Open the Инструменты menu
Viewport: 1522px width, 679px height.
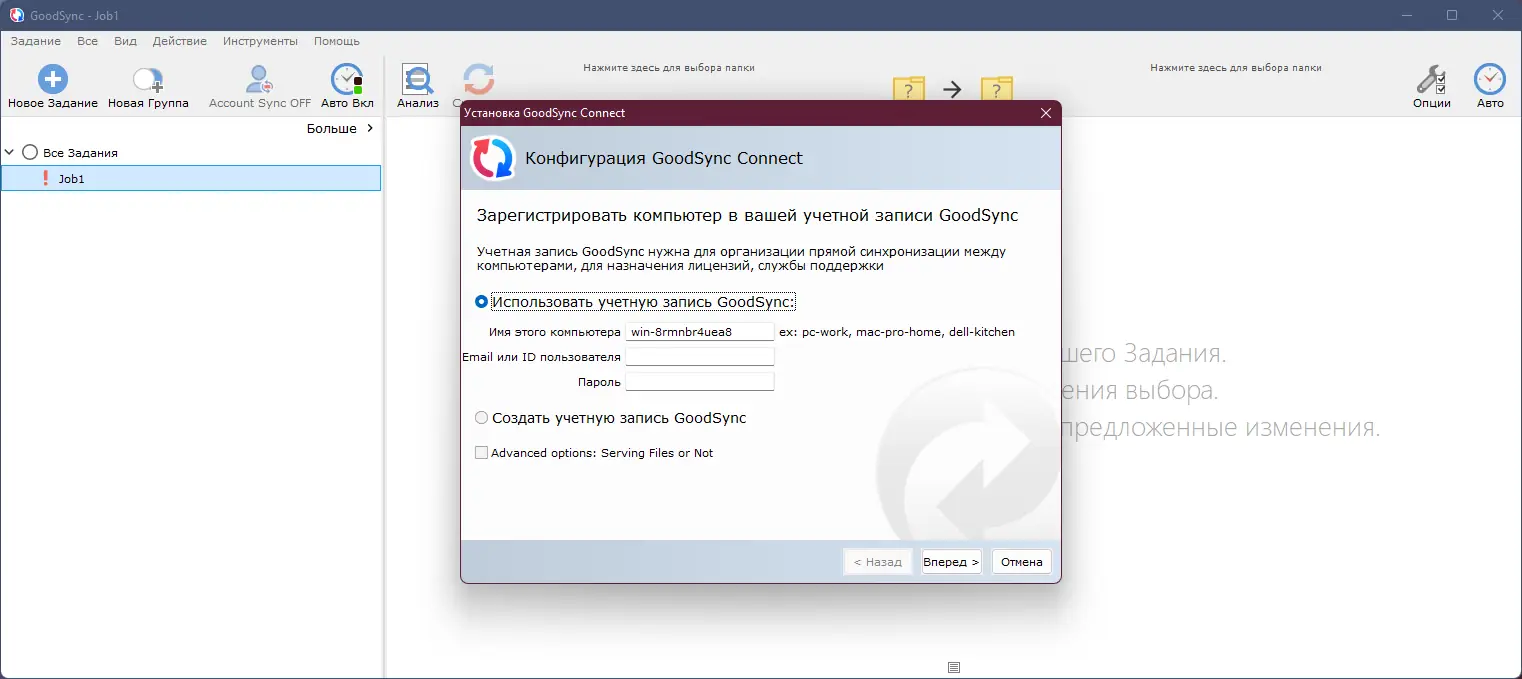(x=260, y=41)
